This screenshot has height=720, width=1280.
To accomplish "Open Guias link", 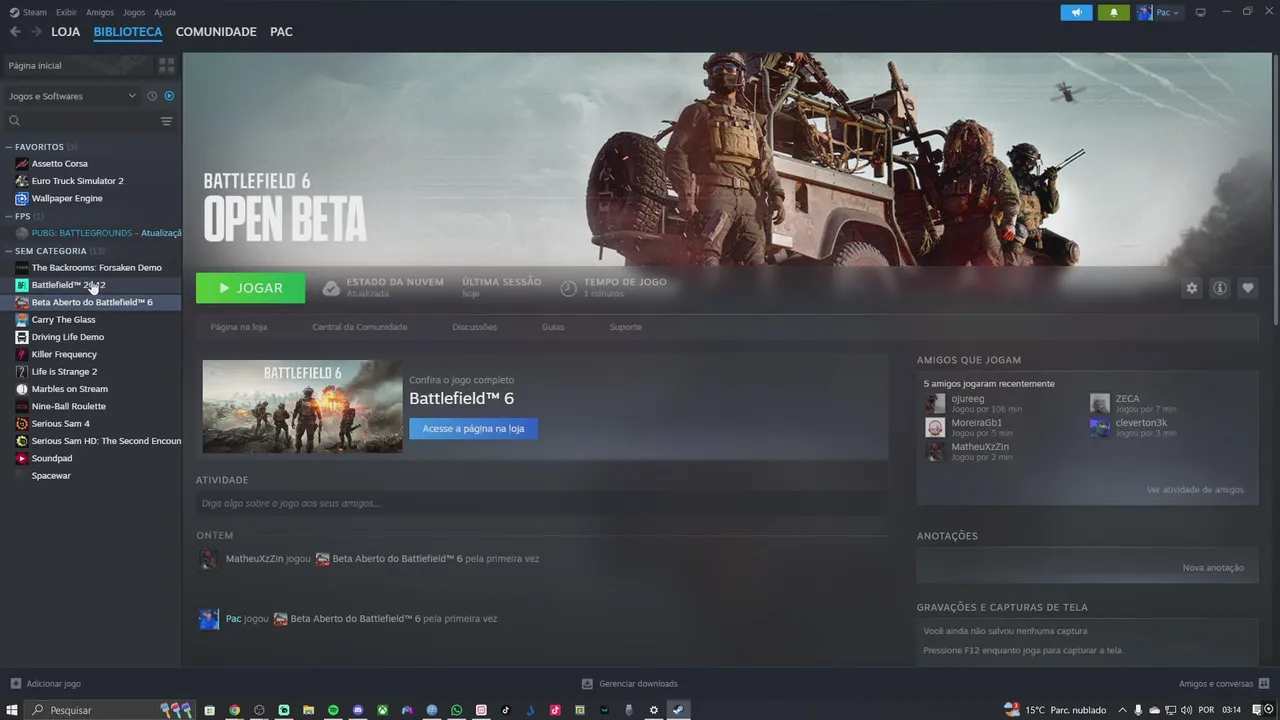I will (553, 327).
